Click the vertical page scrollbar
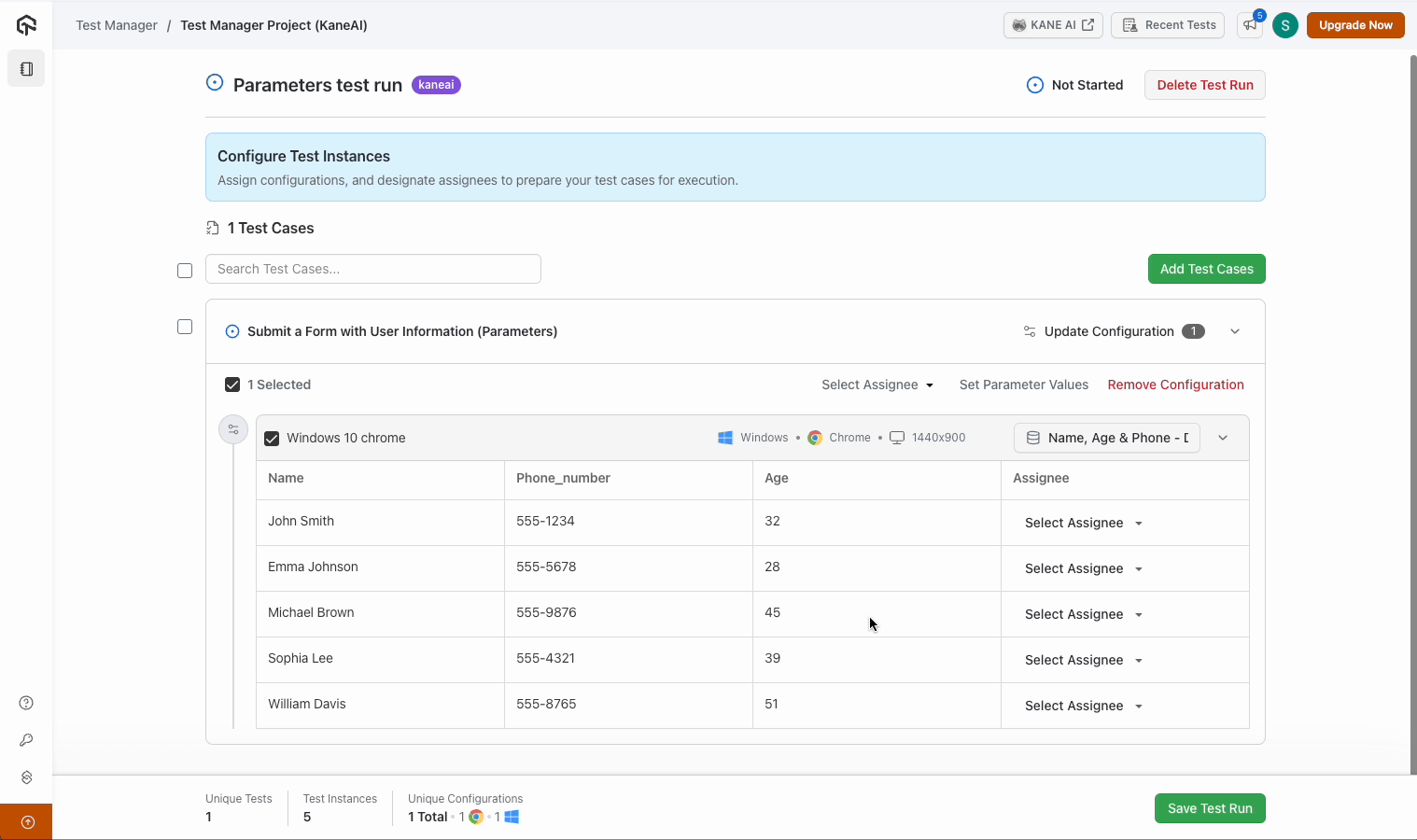 (x=1411, y=373)
